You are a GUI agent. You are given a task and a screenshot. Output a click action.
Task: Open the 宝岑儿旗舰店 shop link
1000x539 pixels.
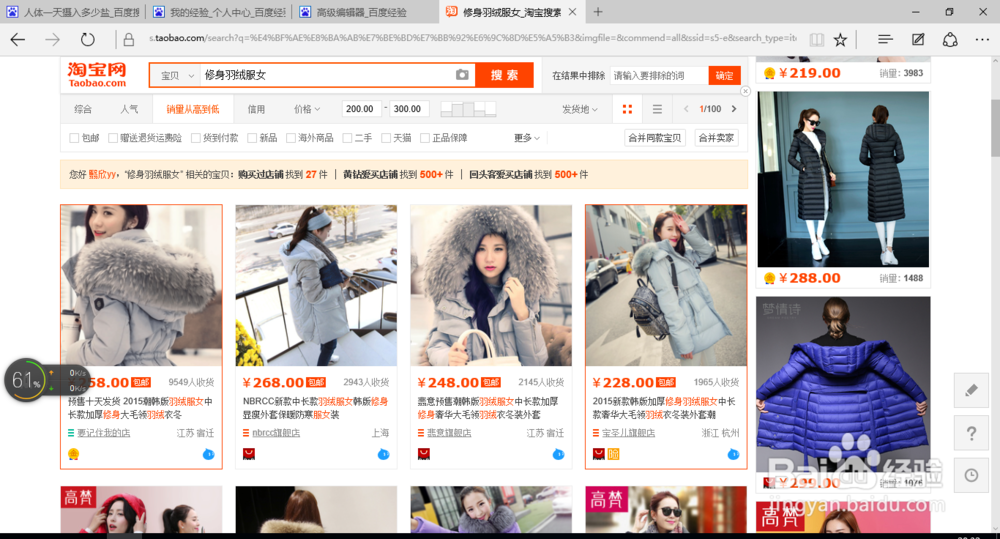(x=628, y=433)
